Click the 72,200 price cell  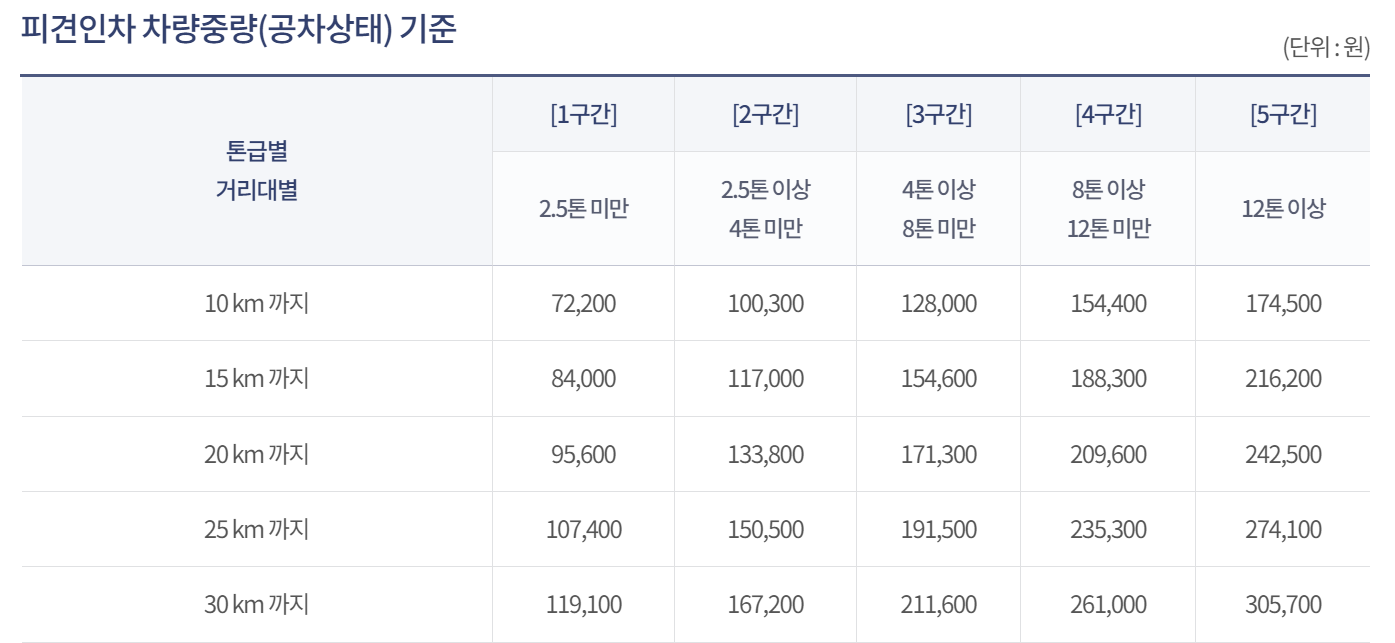583,303
